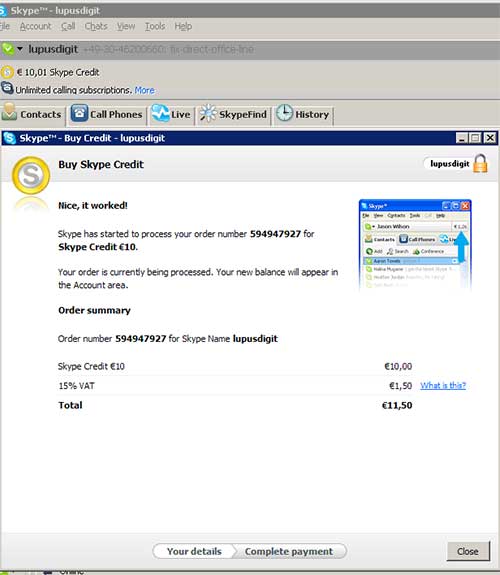Select the Complete payment step
Screen dimensions: 500x575
(289, 551)
